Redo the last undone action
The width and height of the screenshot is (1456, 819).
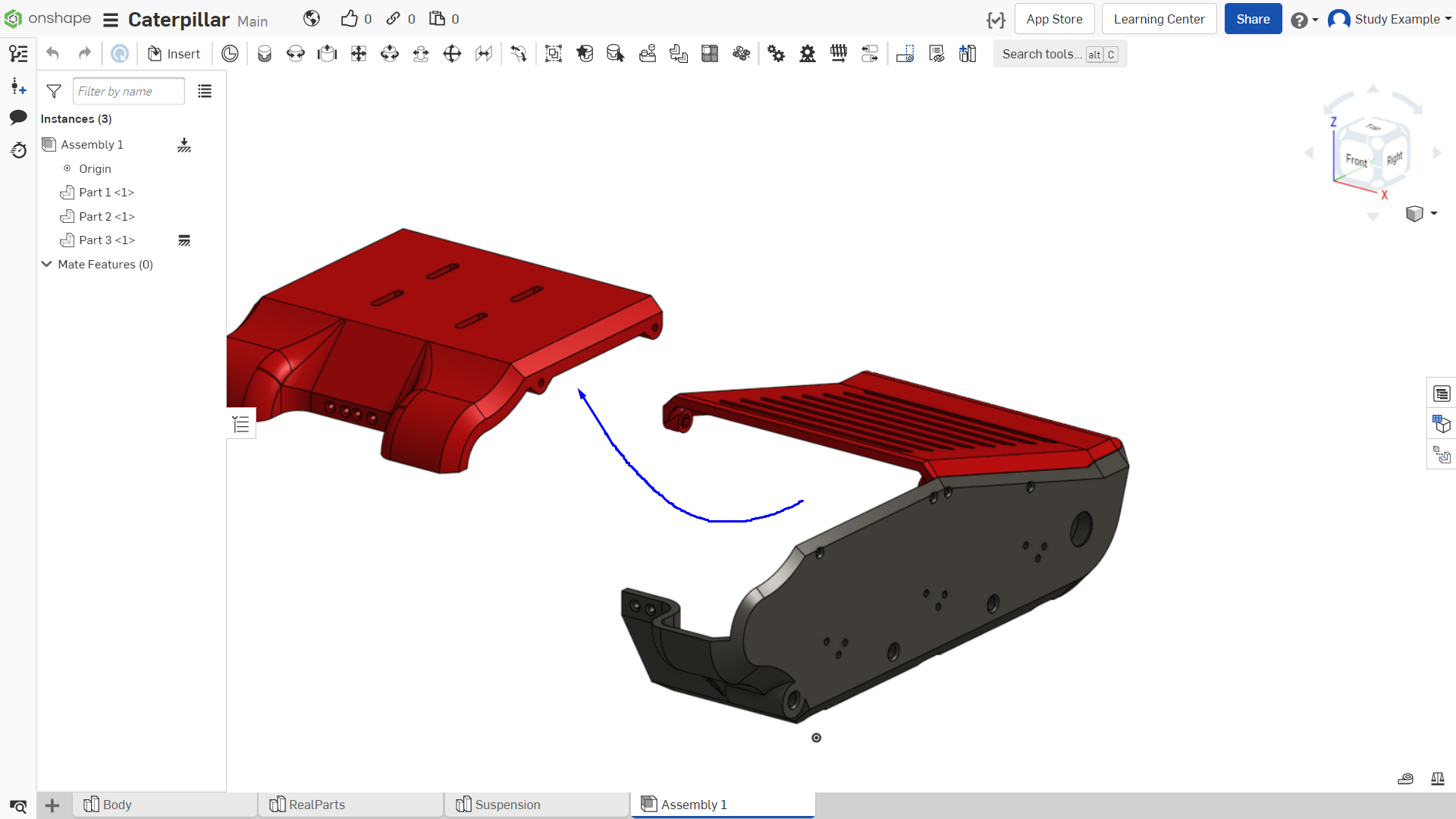click(84, 54)
